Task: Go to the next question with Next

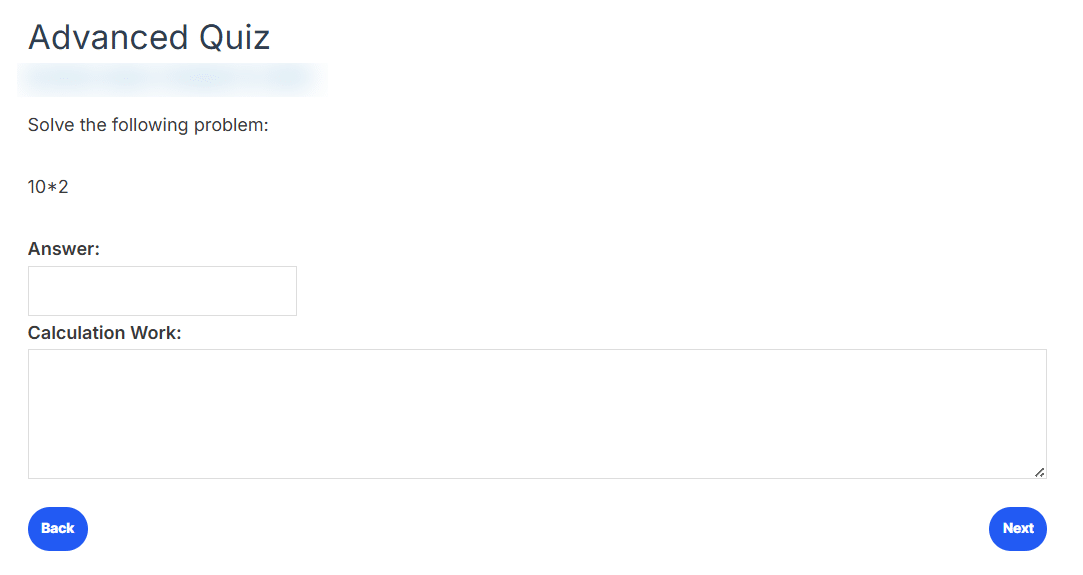Action: coord(1017,529)
